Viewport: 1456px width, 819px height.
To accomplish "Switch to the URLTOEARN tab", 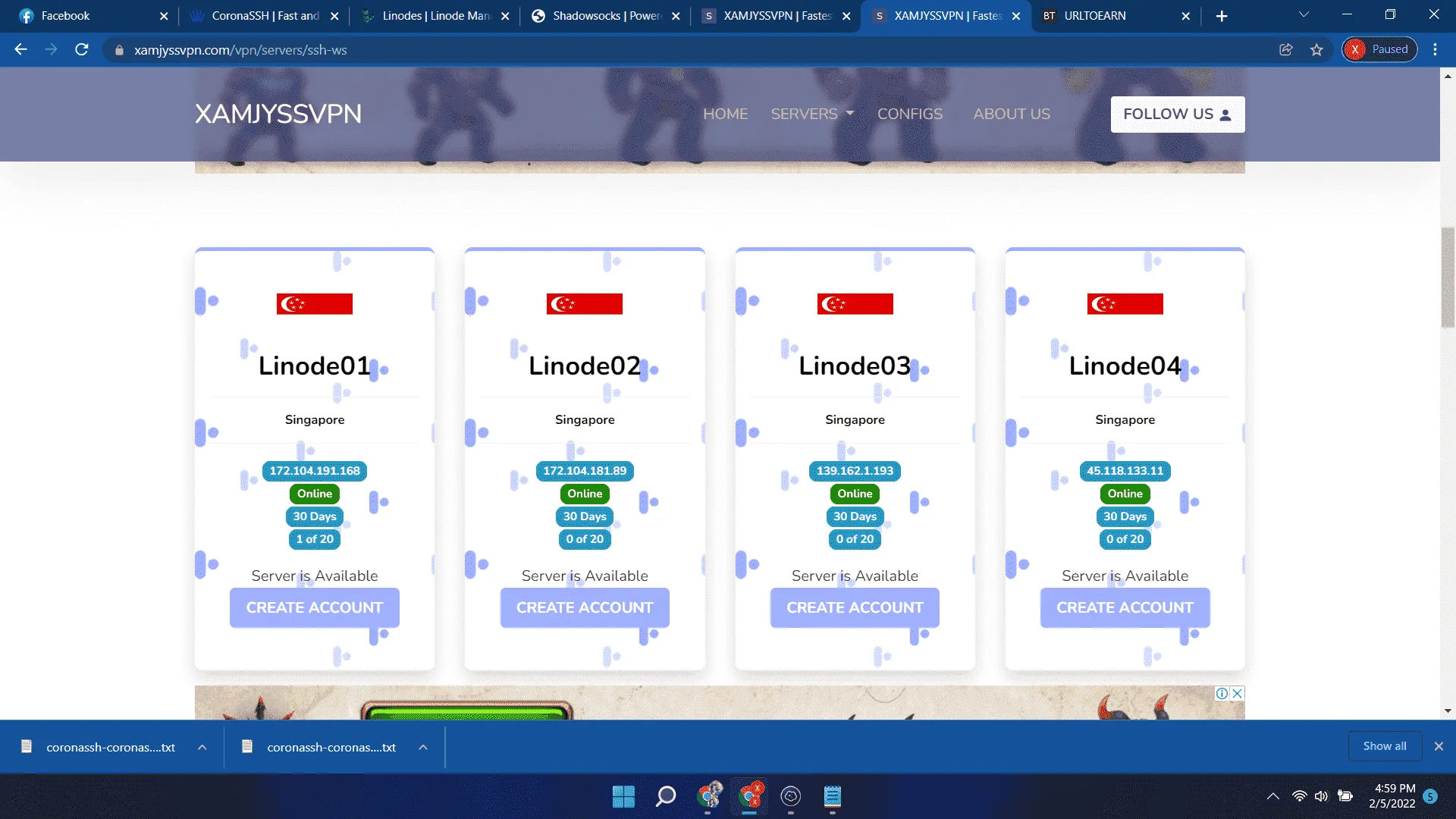I will 1116,16.
